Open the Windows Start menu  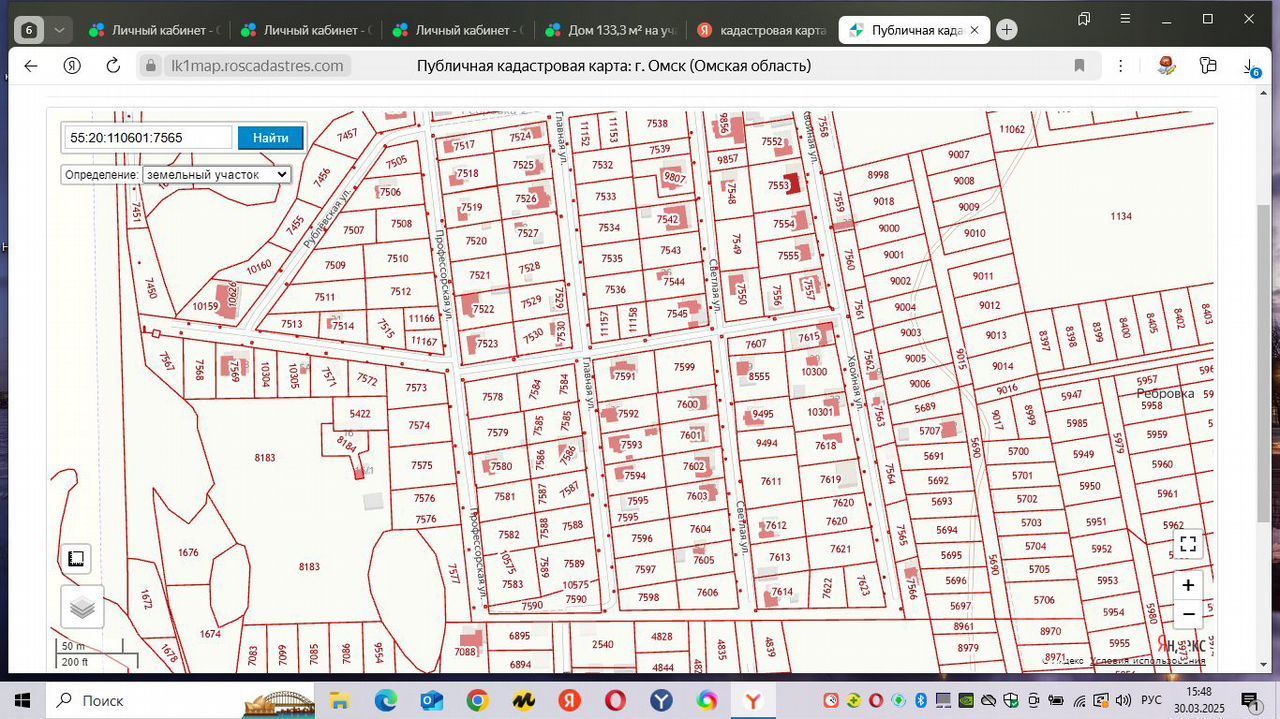[x=22, y=700]
